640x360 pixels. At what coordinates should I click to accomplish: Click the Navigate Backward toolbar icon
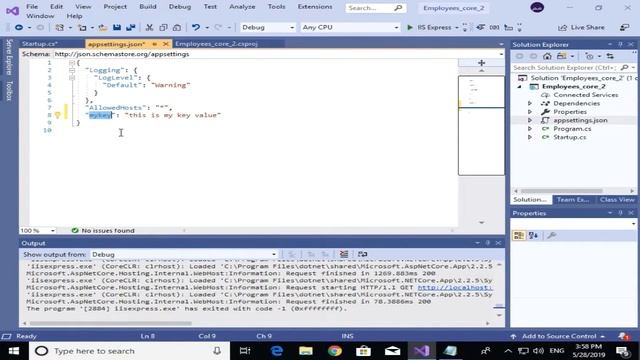pyautogui.click(x=19, y=27)
